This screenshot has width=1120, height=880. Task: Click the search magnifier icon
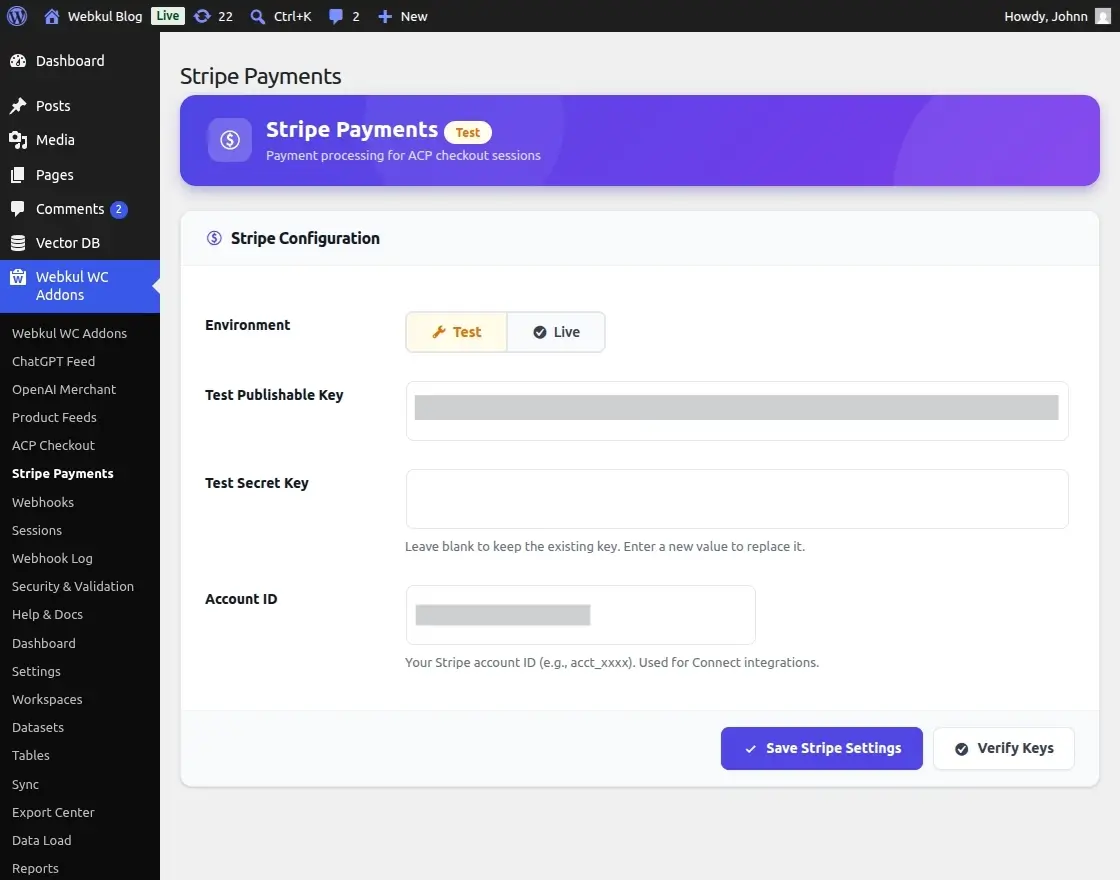(x=257, y=16)
